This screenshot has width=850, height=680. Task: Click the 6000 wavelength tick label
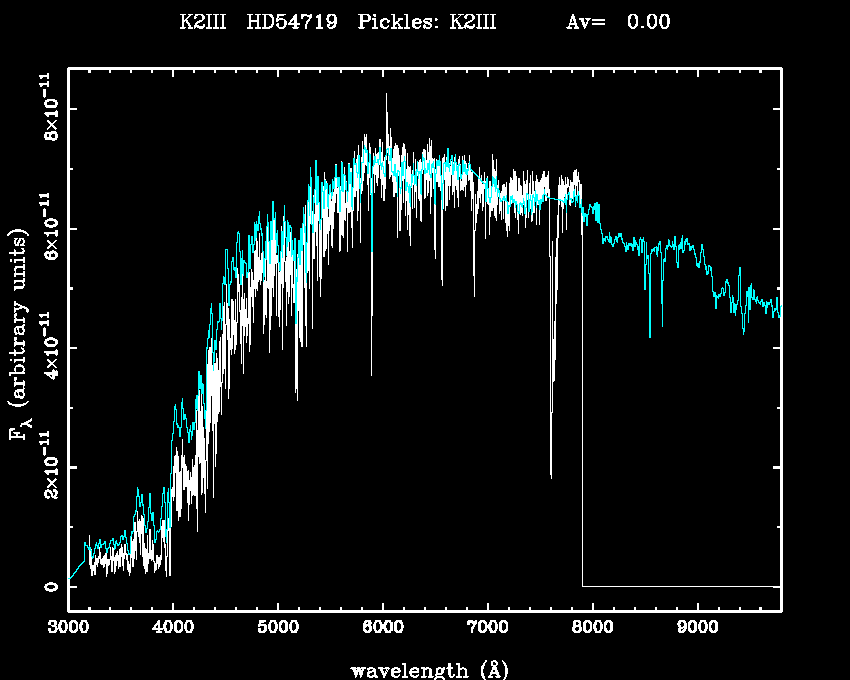click(383, 629)
